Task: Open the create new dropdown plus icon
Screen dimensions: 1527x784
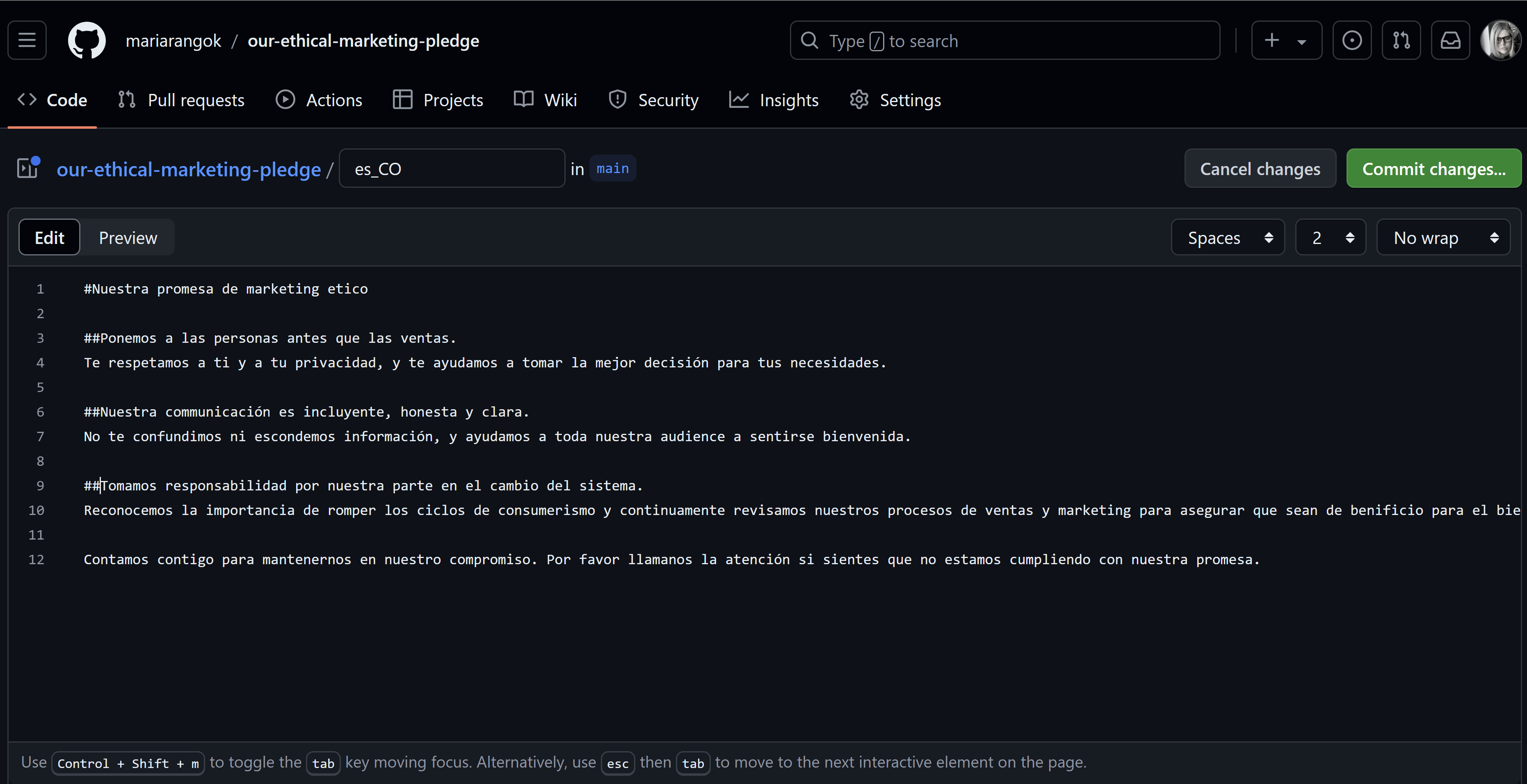Action: pos(1286,40)
